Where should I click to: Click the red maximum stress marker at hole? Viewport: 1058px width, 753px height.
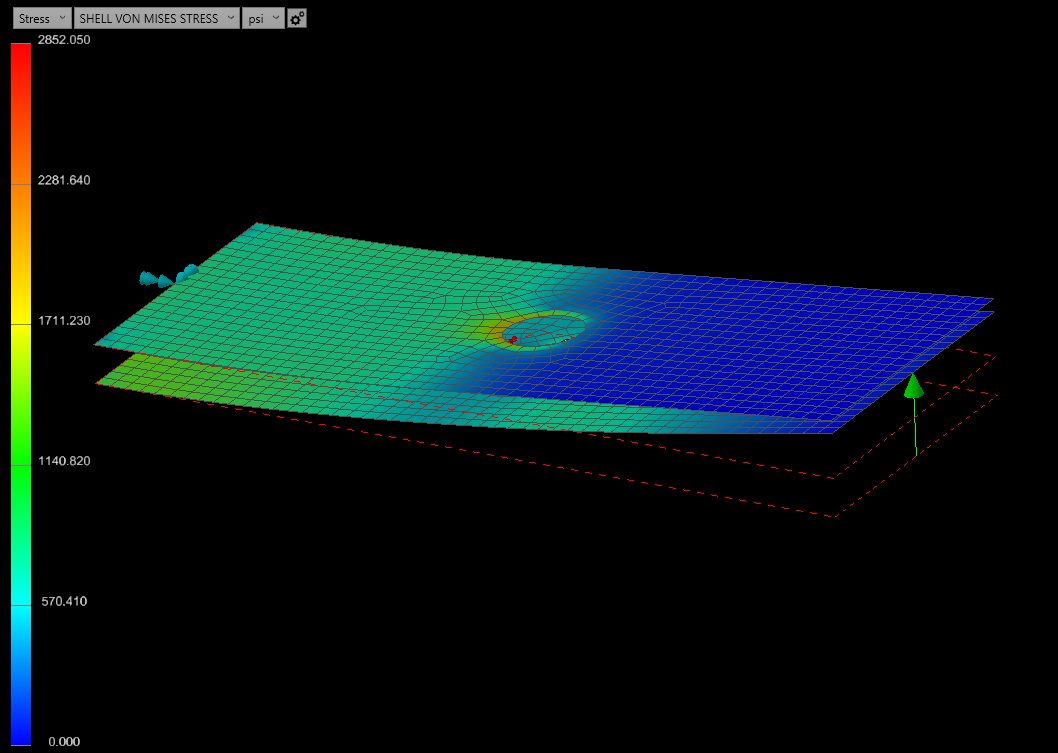[x=513, y=339]
